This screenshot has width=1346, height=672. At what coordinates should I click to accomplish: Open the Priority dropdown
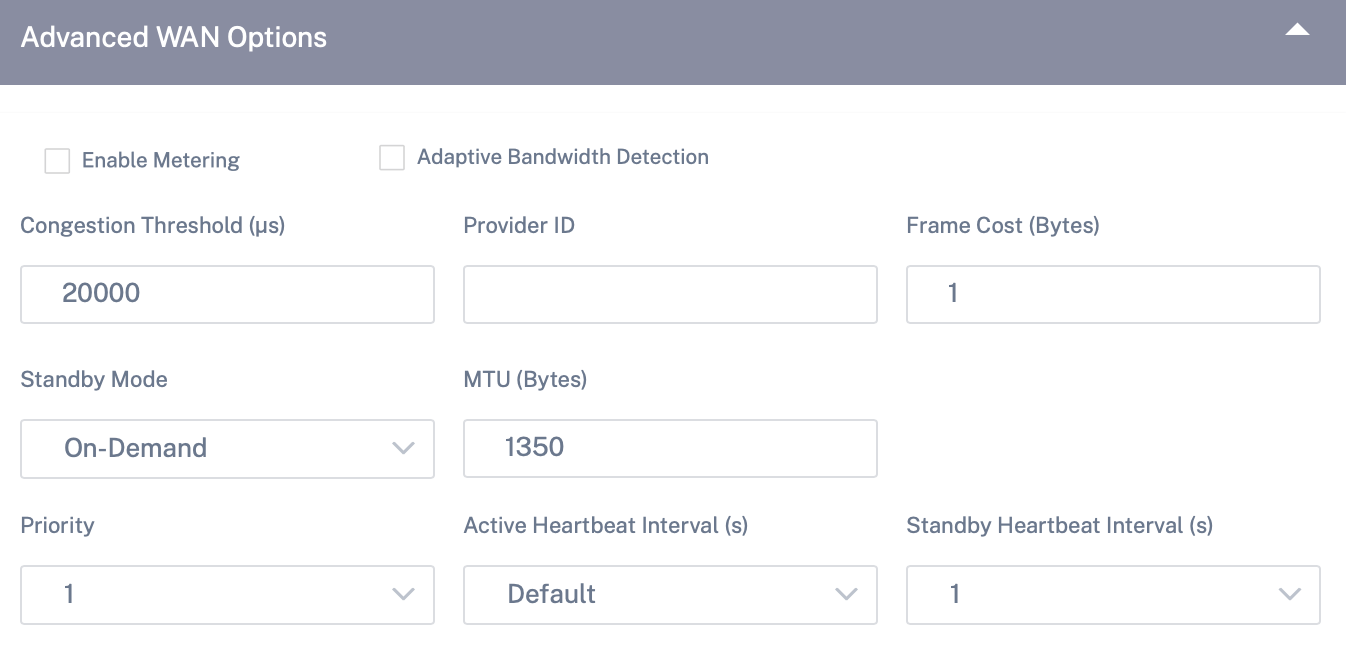click(x=227, y=595)
